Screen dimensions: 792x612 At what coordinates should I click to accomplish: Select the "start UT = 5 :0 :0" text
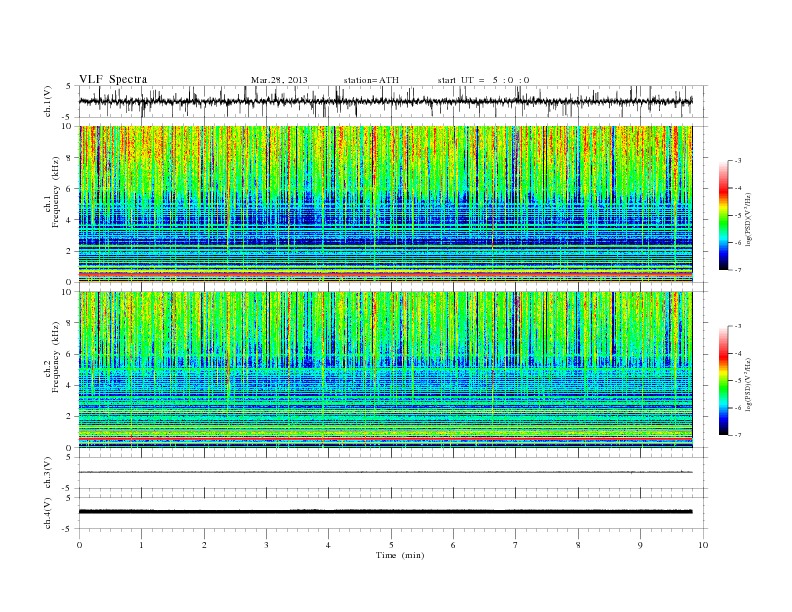pyautogui.click(x=483, y=80)
